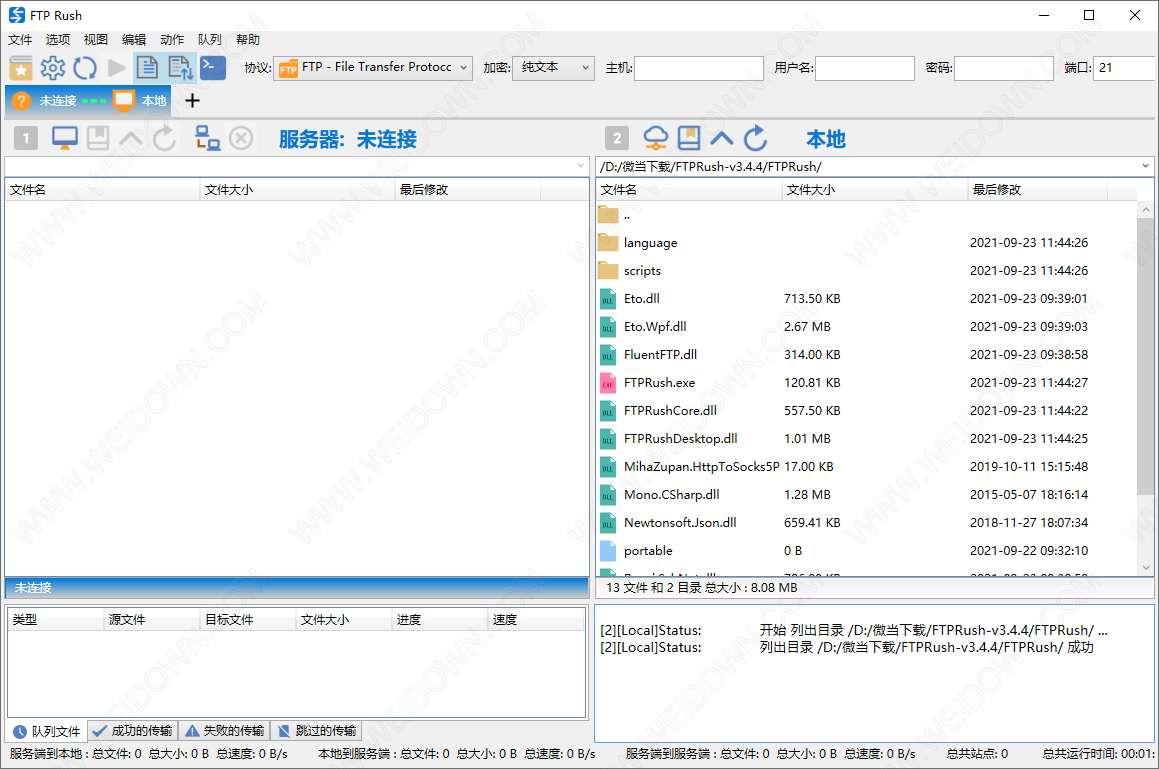Switch to 失败的传输 tab
This screenshot has width=1159, height=769.
[x=225, y=731]
